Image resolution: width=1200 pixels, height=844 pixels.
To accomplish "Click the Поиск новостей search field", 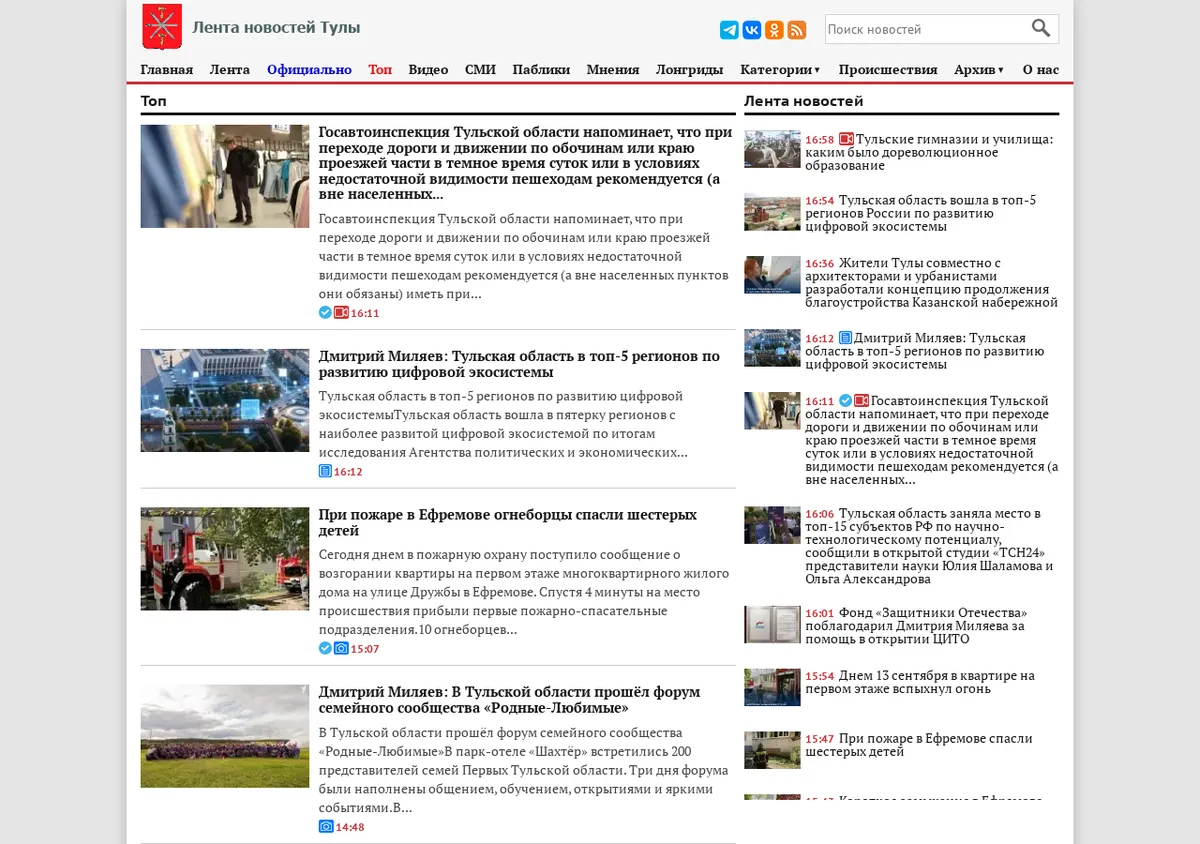I will coord(925,29).
